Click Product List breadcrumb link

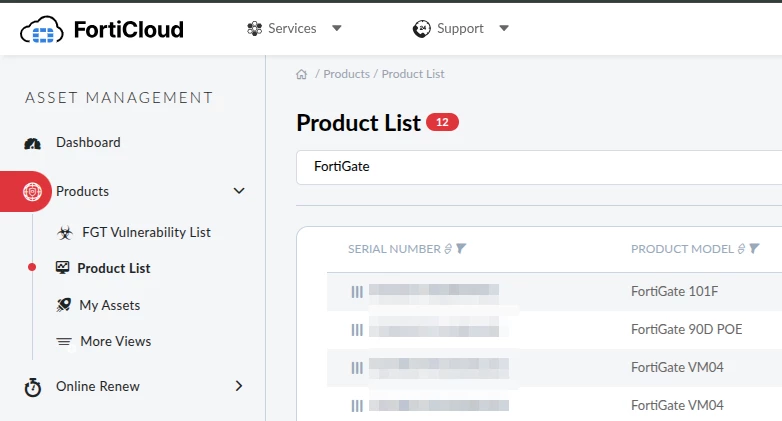[x=413, y=74]
